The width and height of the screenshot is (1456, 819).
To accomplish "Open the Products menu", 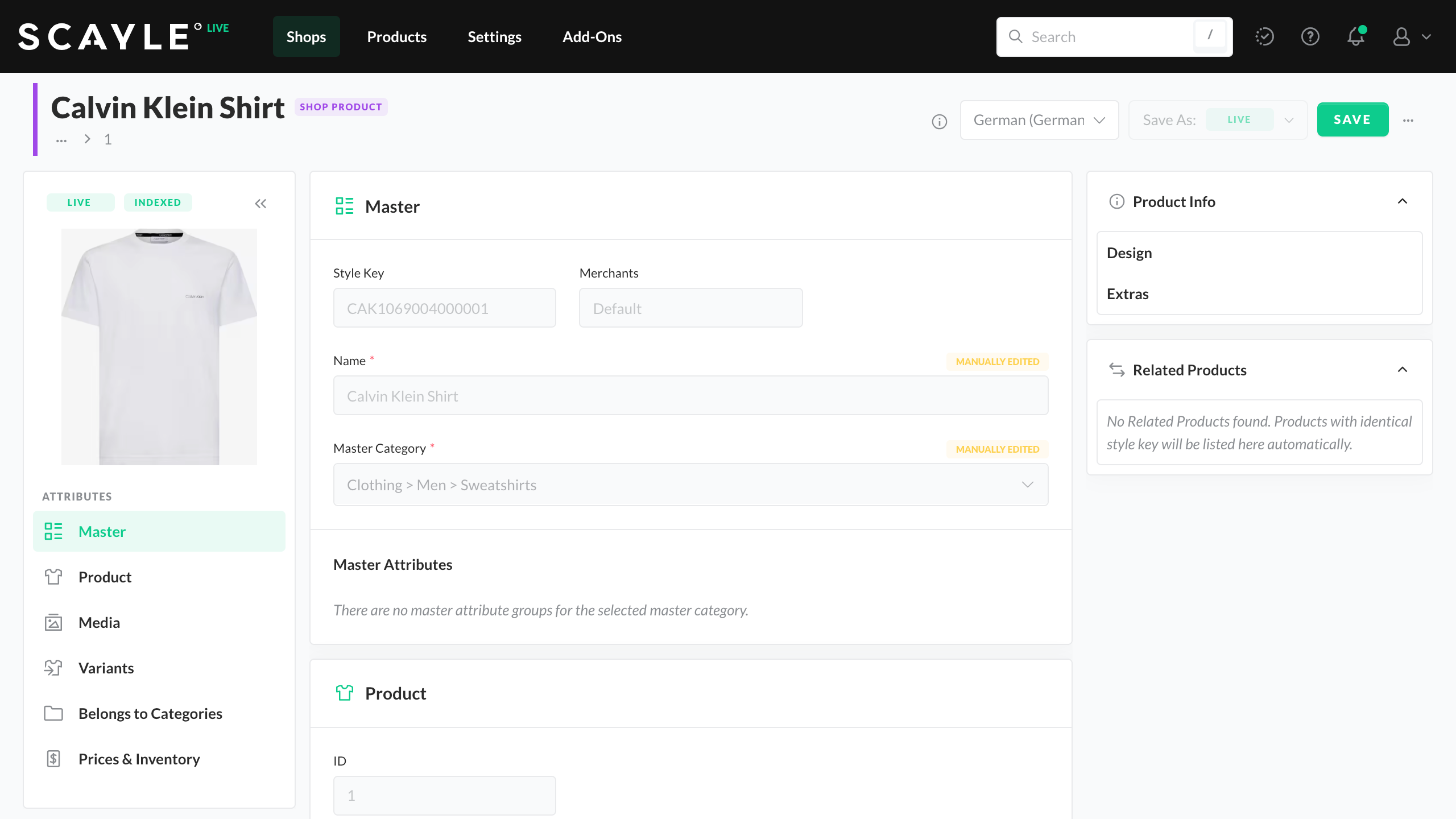I will (x=397, y=36).
